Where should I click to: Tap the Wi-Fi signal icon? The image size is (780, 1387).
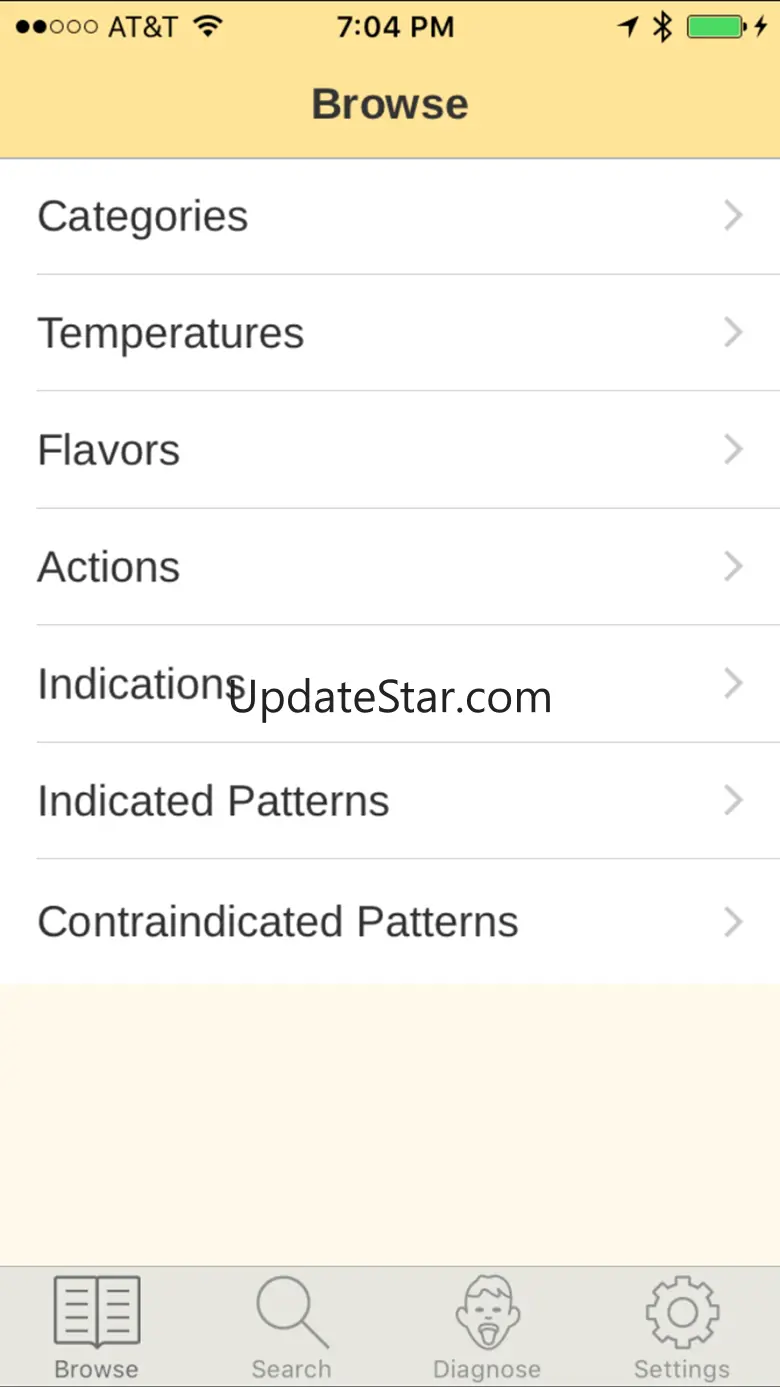[x=208, y=27]
